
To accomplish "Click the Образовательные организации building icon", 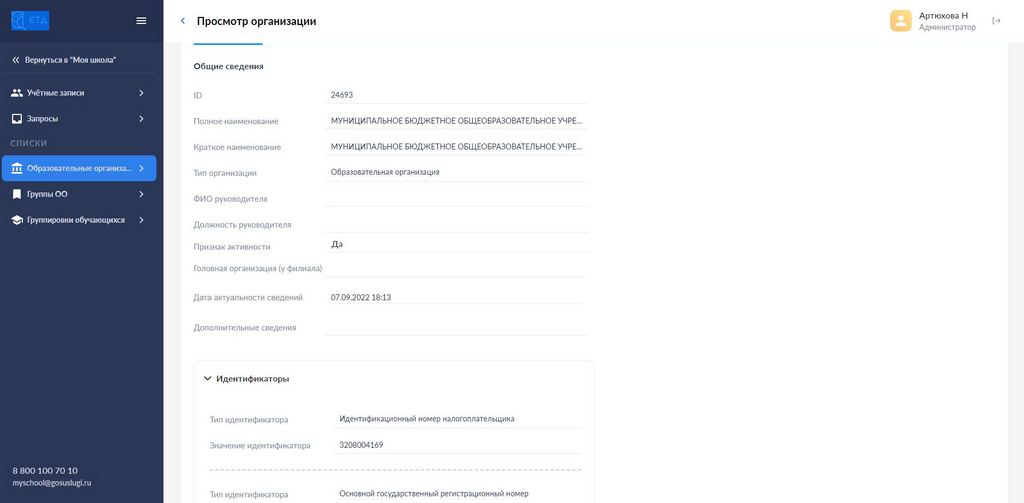I will tap(17, 169).
